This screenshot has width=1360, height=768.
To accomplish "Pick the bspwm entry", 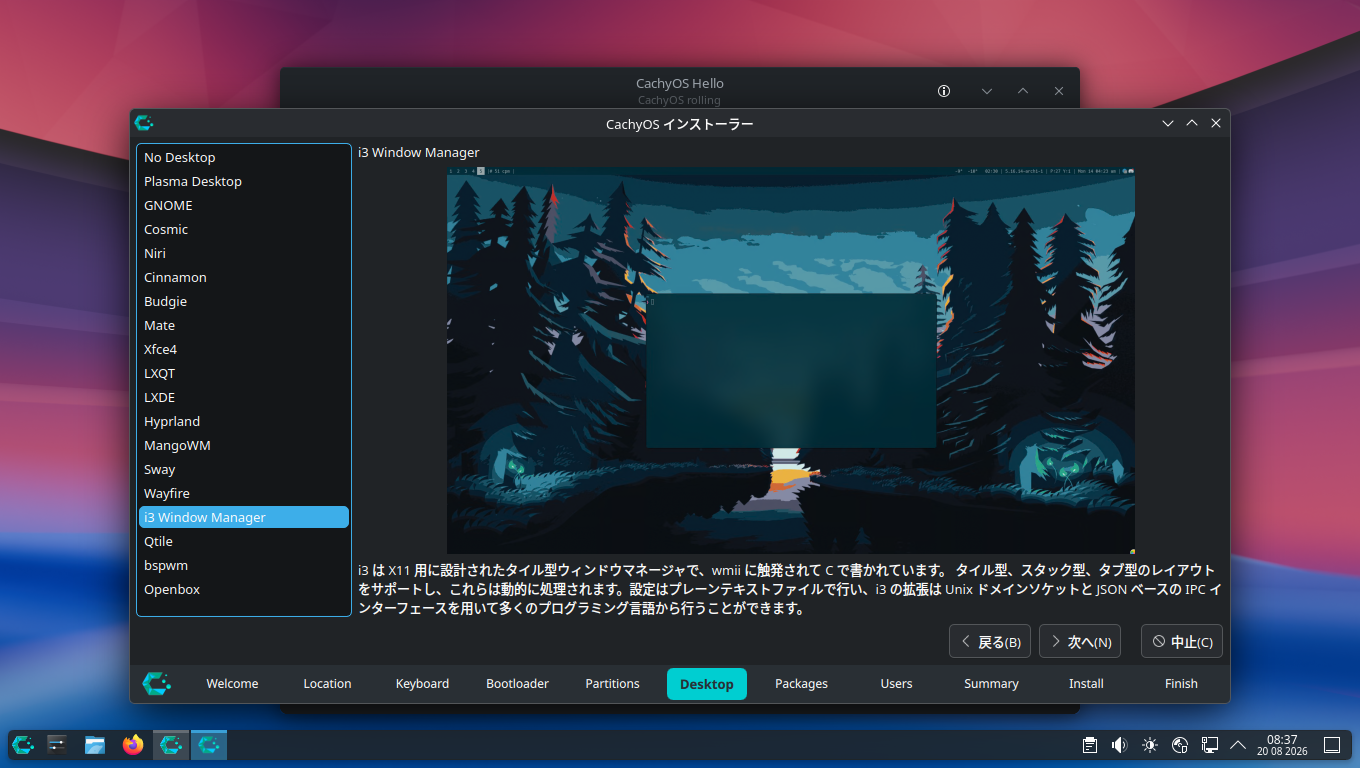I will (x=244, y=565).
